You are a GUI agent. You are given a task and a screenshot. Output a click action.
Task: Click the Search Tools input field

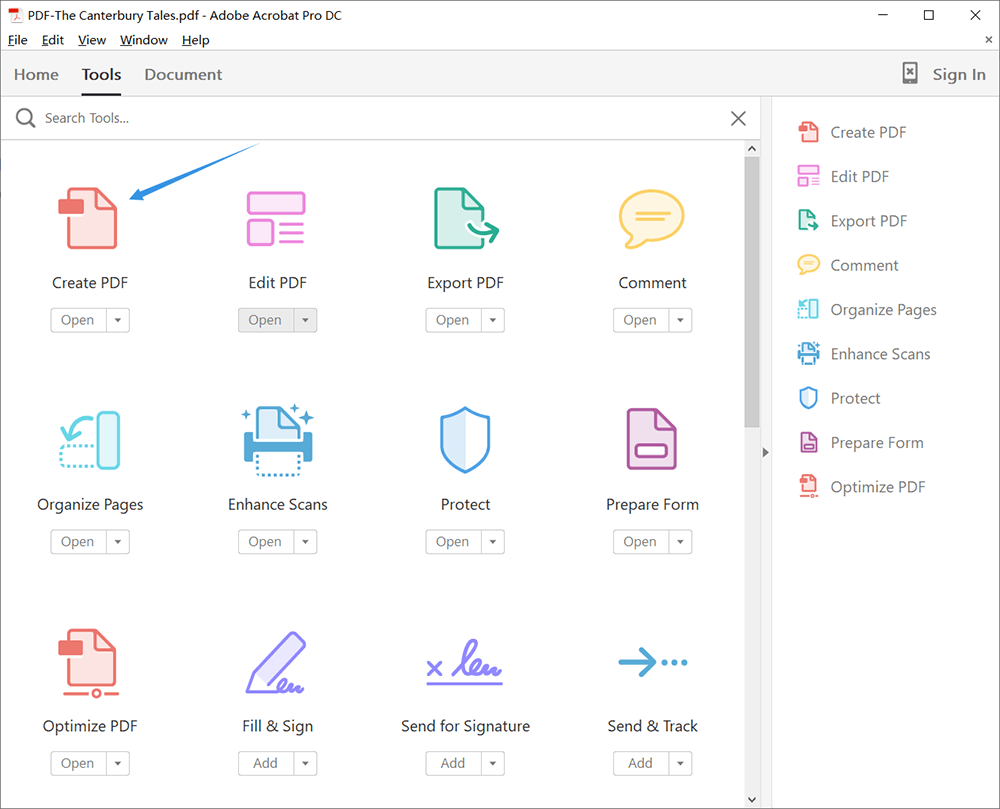(380, 118)
